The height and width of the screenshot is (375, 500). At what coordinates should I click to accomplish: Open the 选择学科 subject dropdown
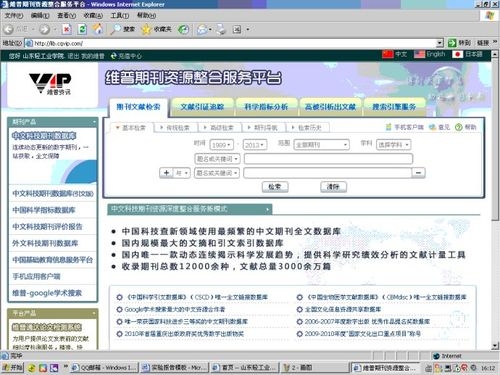[x=393, y=145]
